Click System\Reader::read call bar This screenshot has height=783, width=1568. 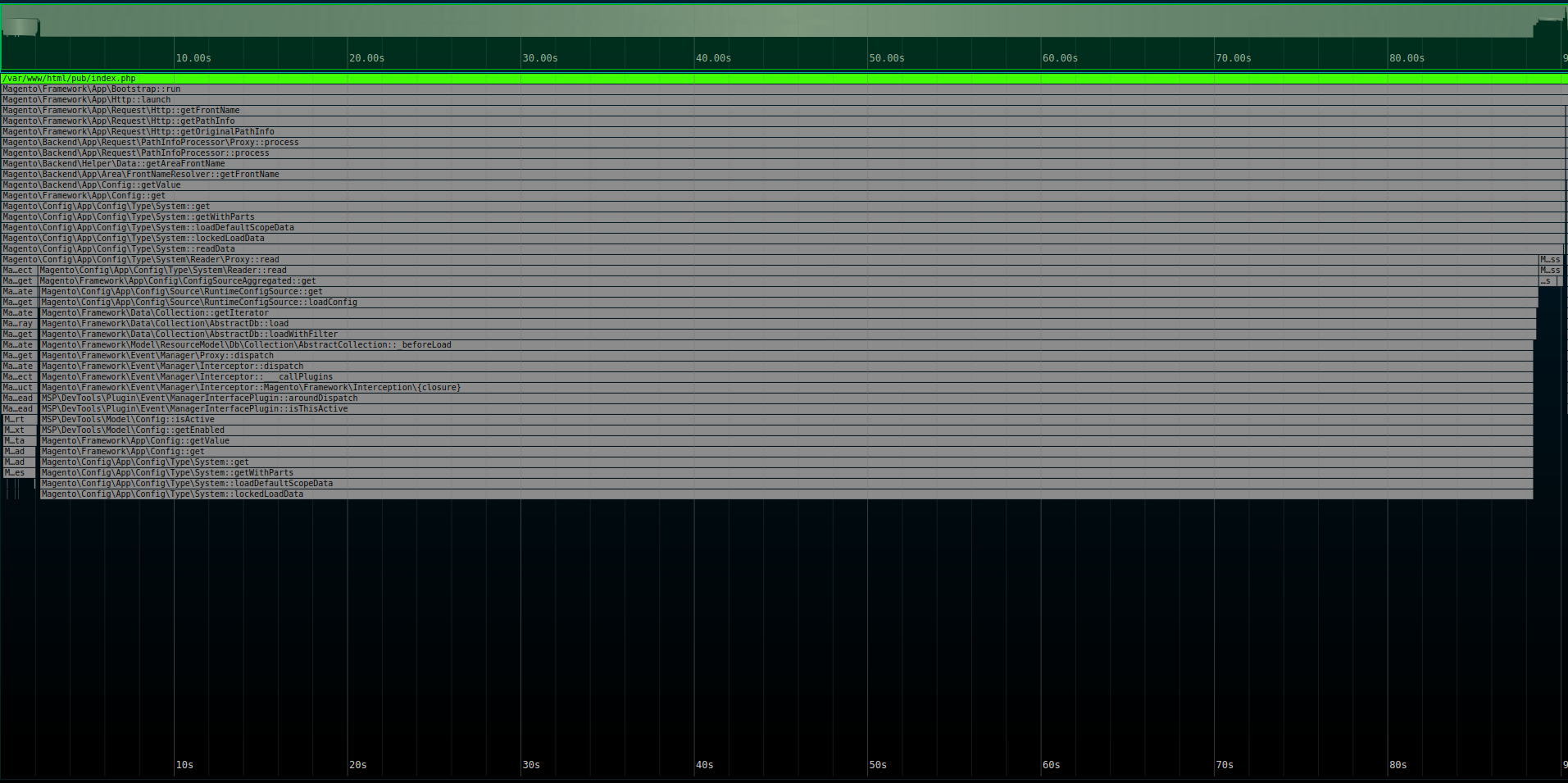(x=789, y=271)
